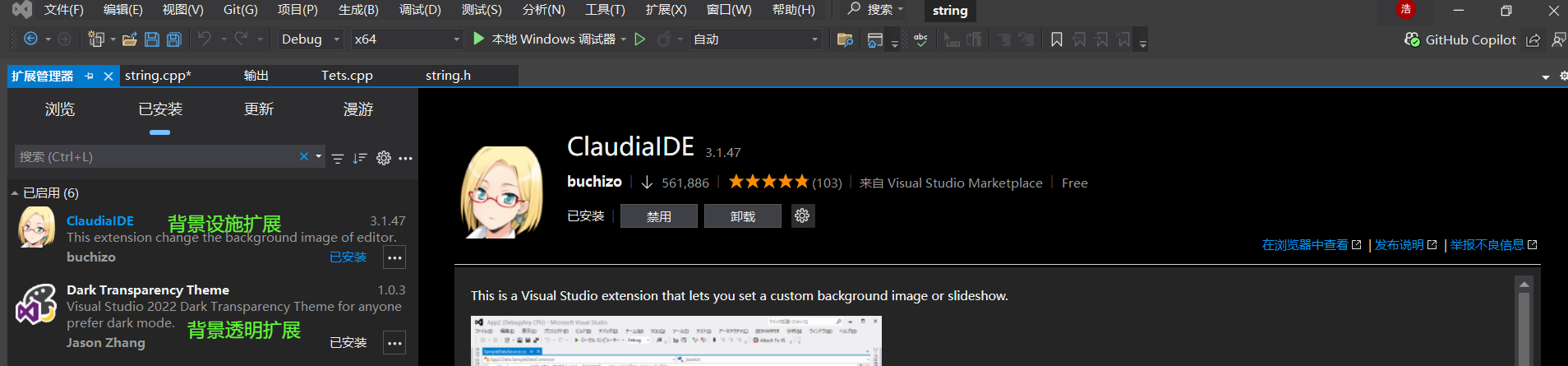Click the 搜索 box in title bar
This screenshot has height=366, width=1568.
(x=876, y=10)
